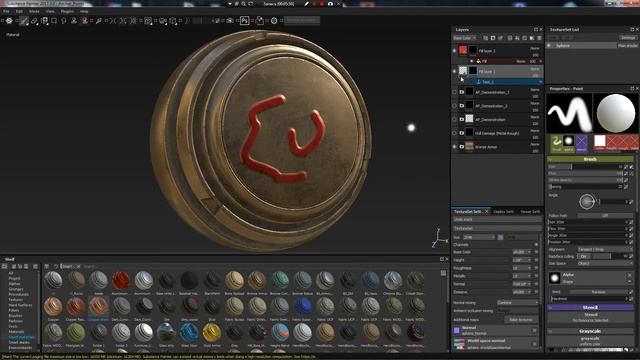Toggle the Fill effect visibility dot
The height and width of the screenshot is (360, 640).
472,61
